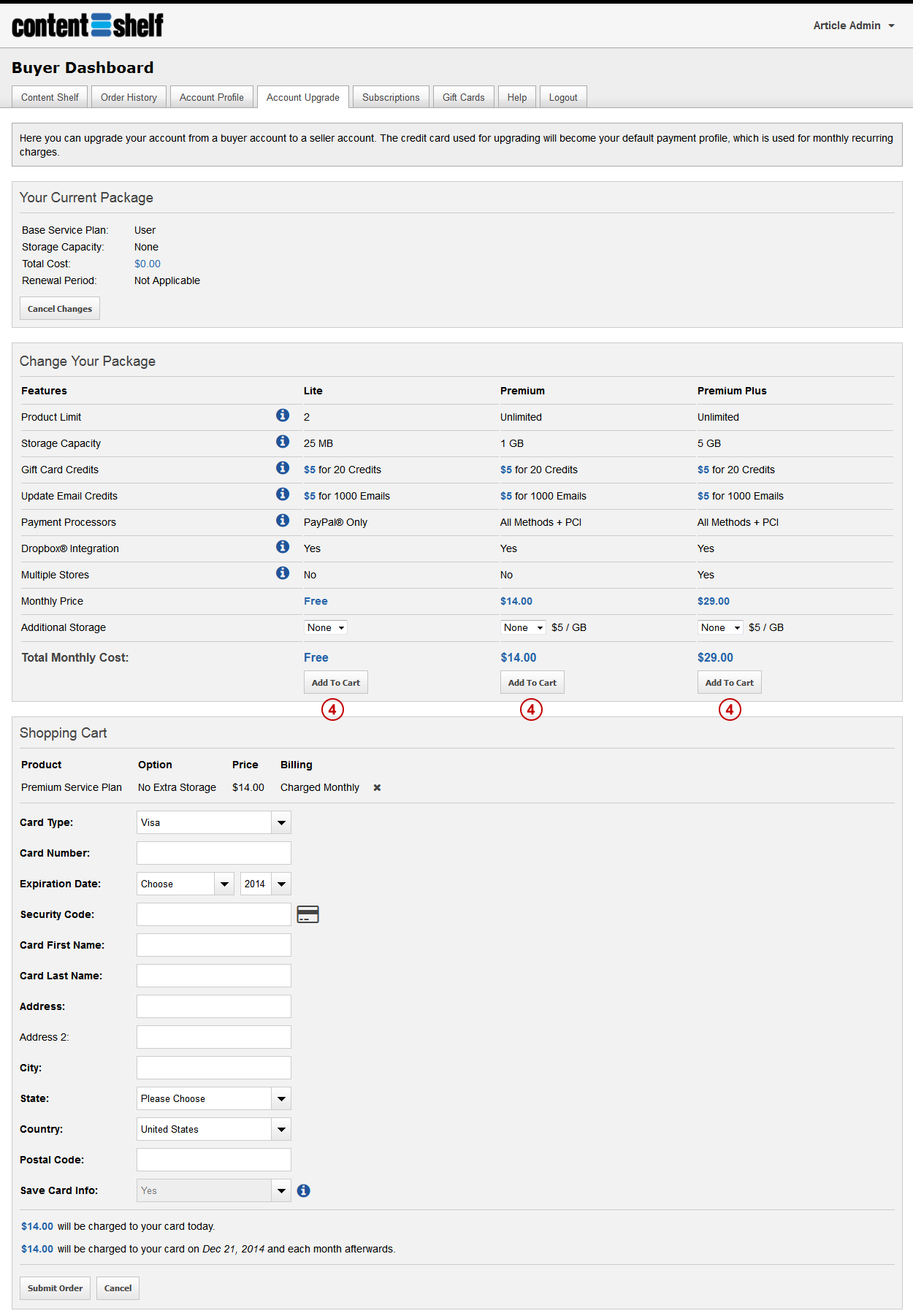The width and height of the screenshot is (913, 1316).
Task: Click 'No Extra Storage' cart option
Action: click(177, 787)
